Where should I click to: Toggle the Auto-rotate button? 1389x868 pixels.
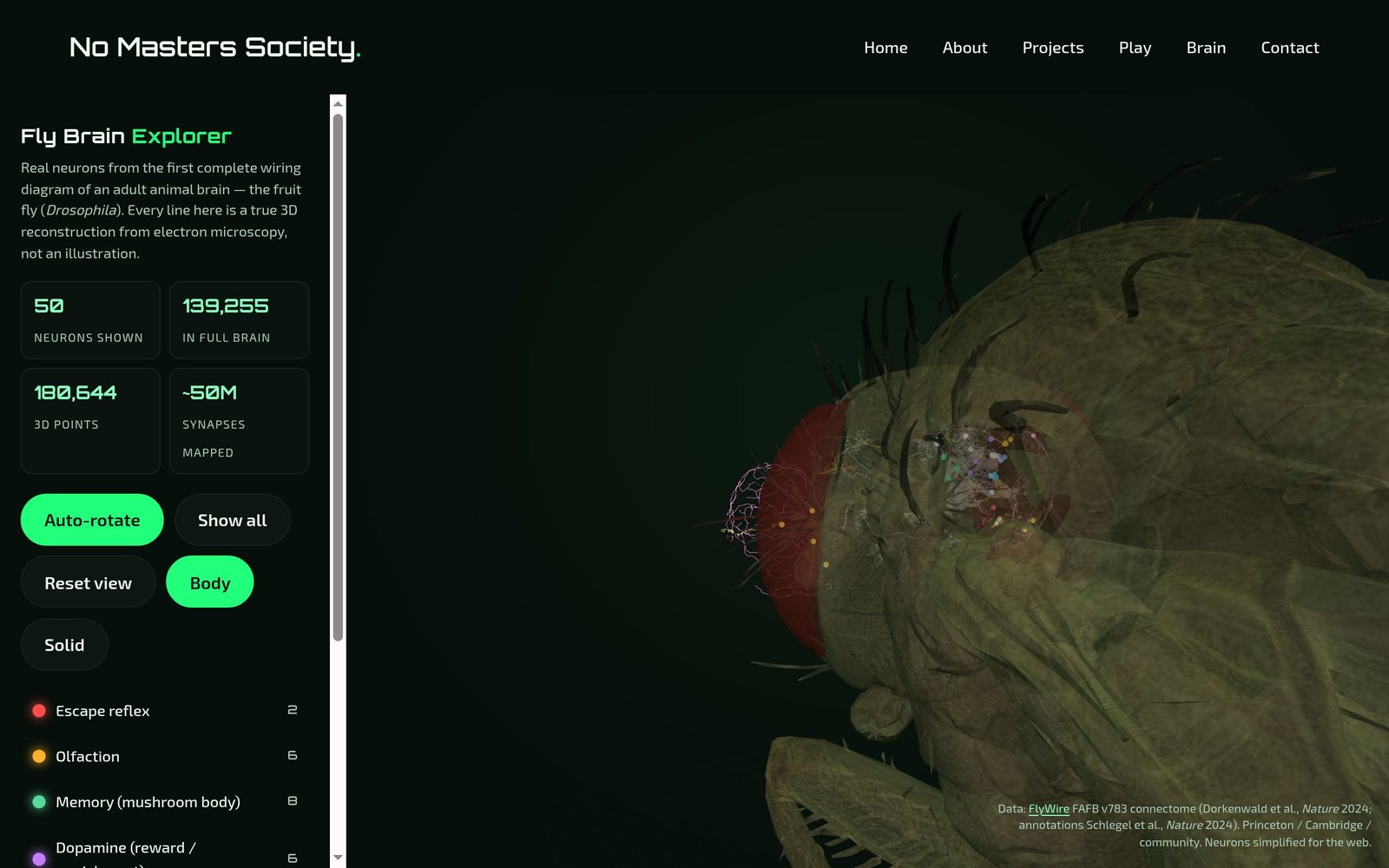(x=92, y=520)
